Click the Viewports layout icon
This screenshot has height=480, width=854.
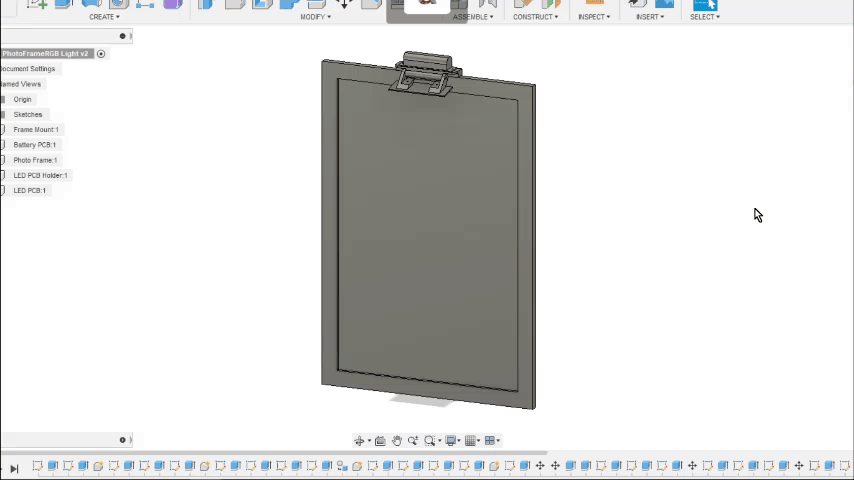point(490,441)
